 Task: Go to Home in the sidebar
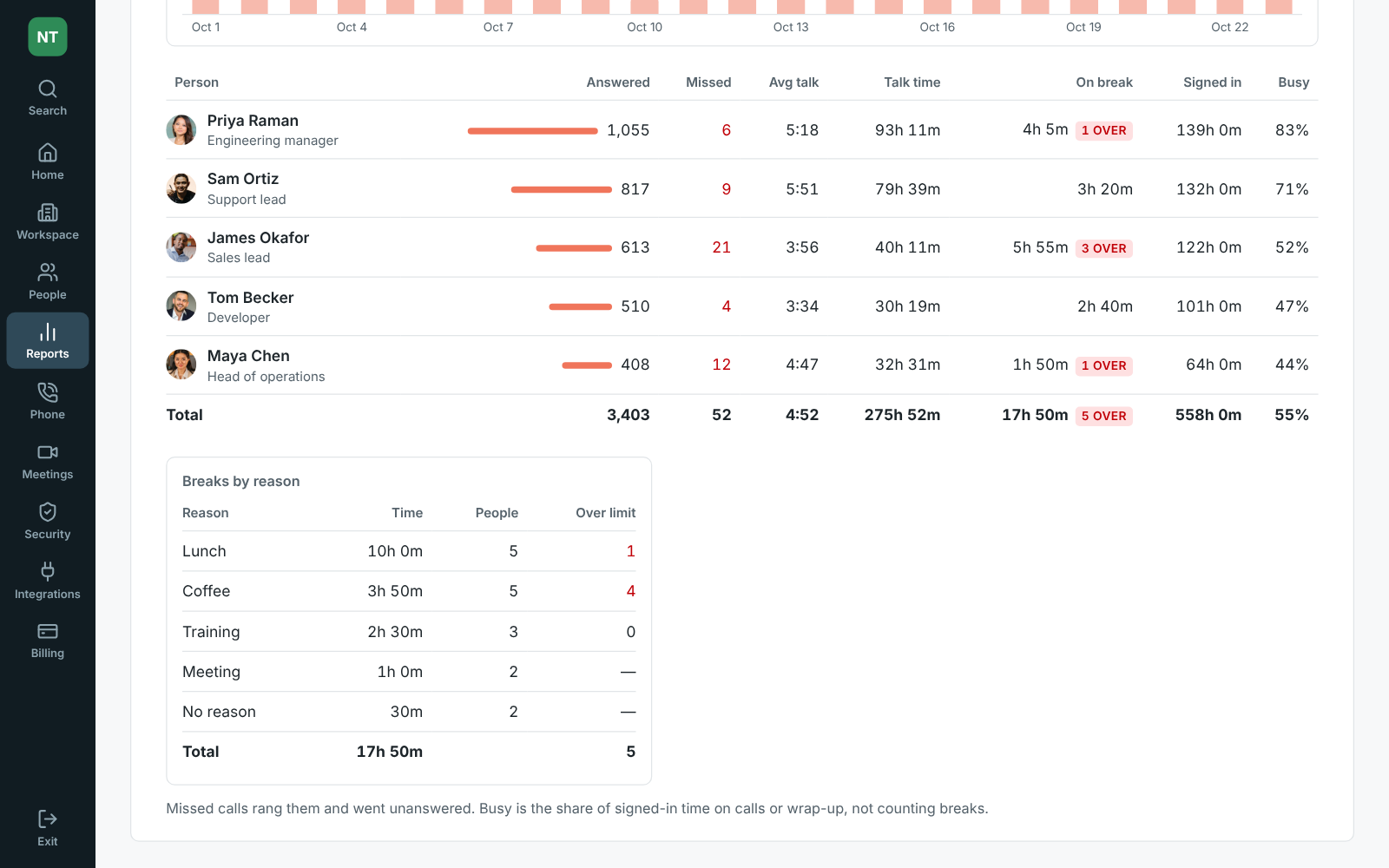(48, 162)
